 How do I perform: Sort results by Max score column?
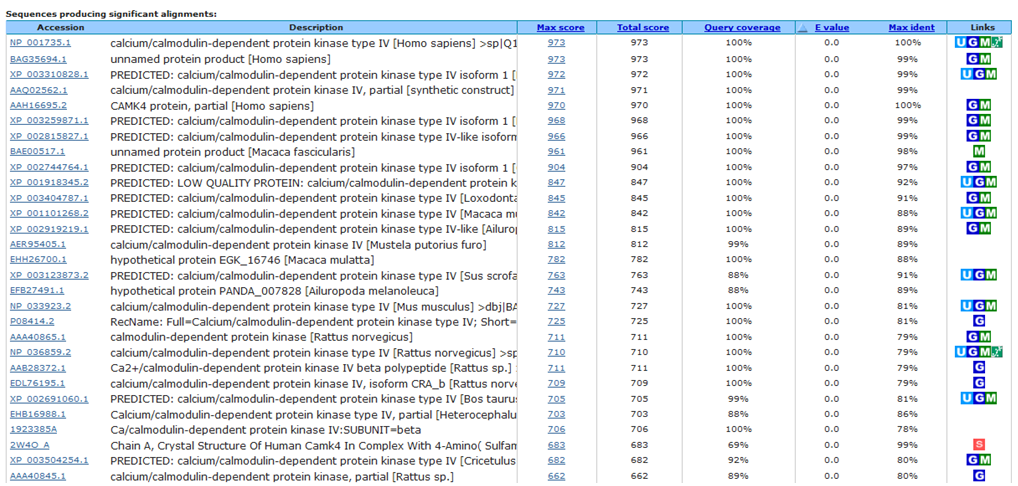[560, 27]
